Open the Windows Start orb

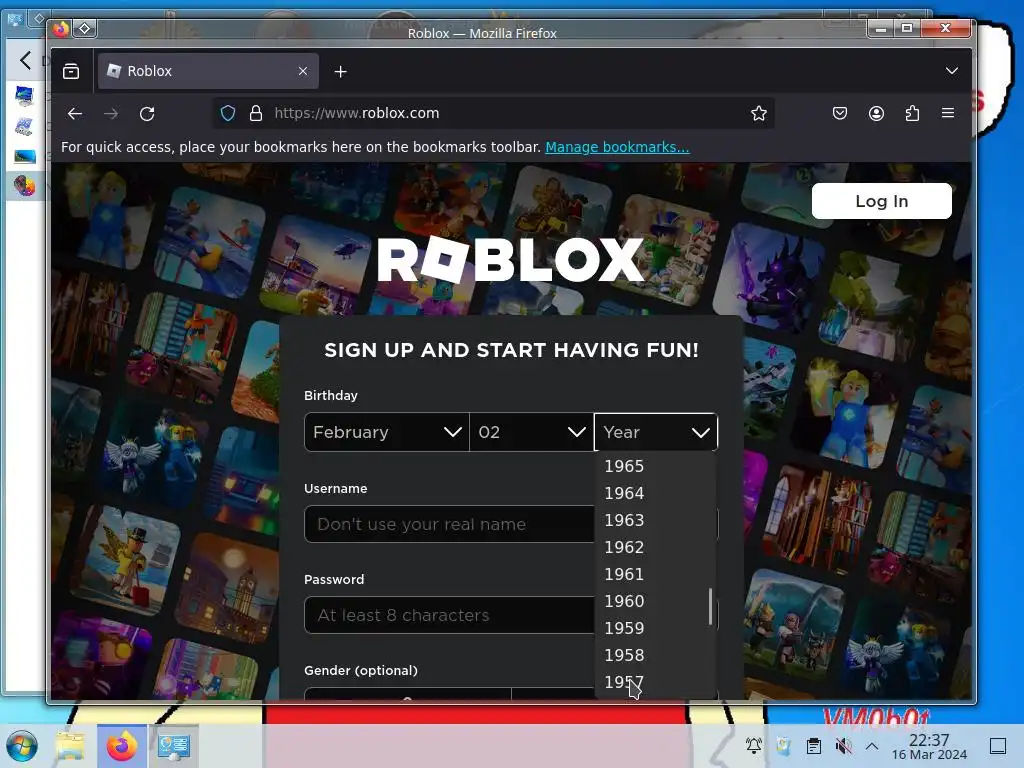point(22,746)
